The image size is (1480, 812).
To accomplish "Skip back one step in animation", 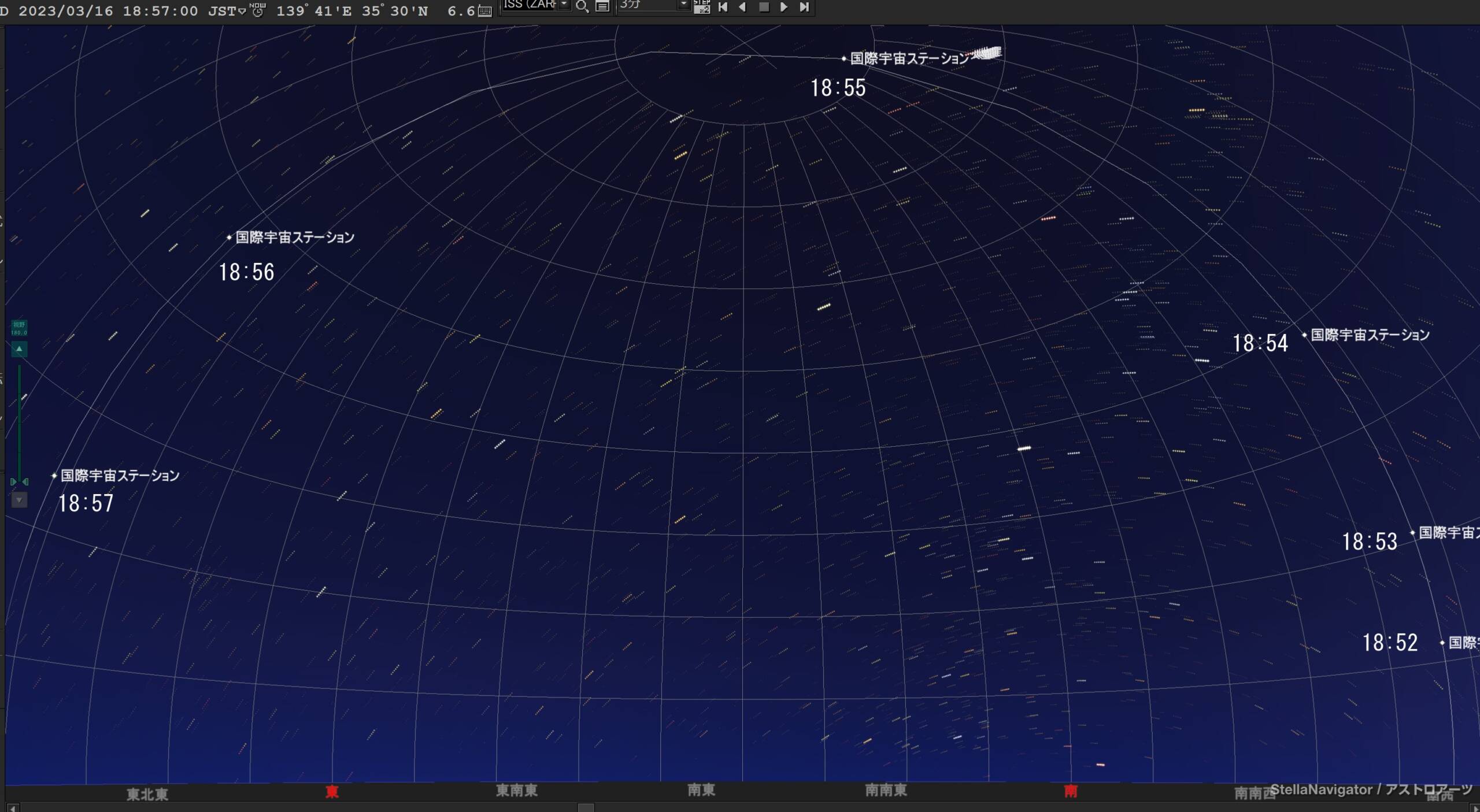I will (x=723, y=7).
